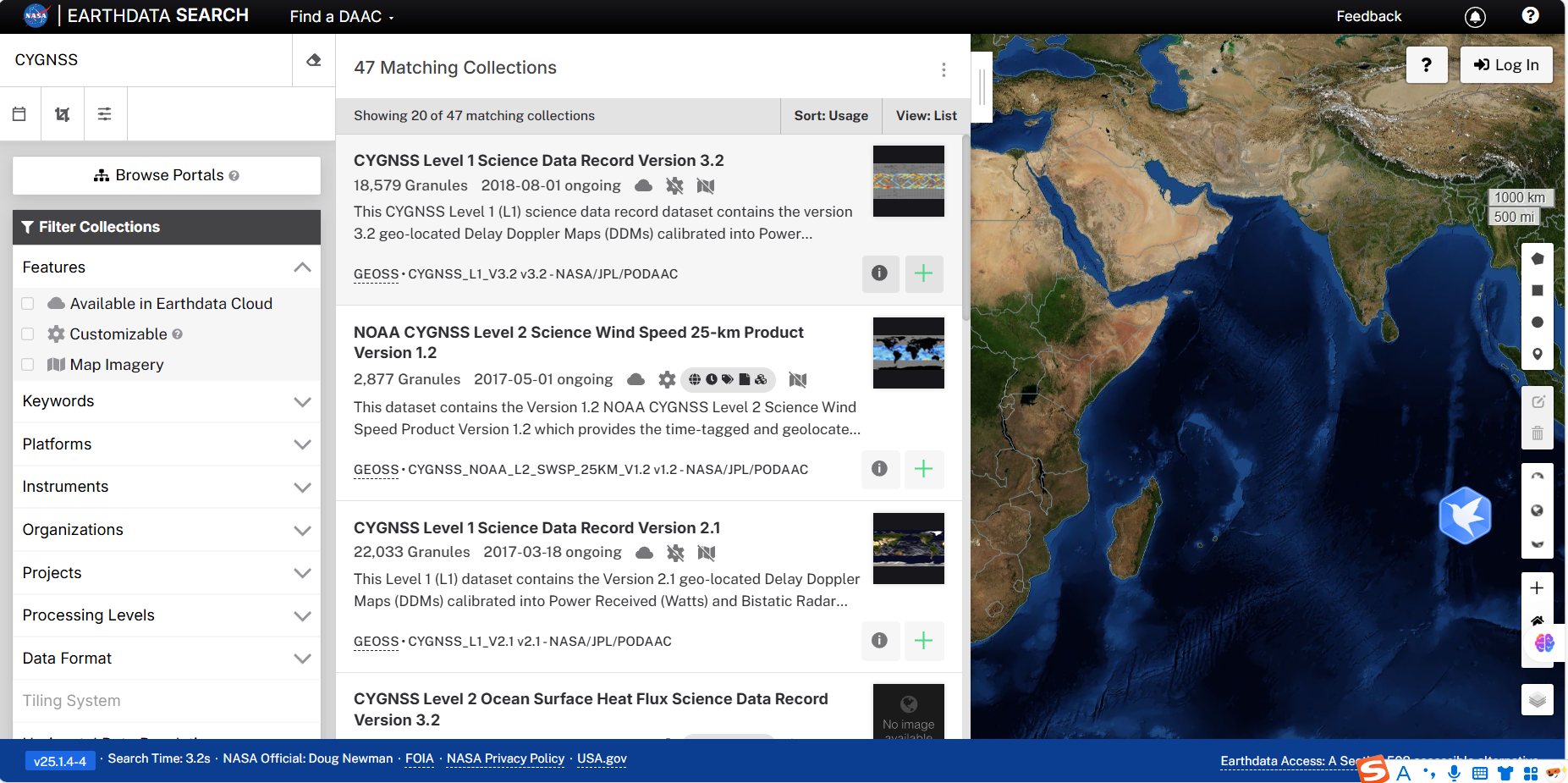Open the Find a DAAC dropdown
This screenshot has width=1568, height=783.
342,16
